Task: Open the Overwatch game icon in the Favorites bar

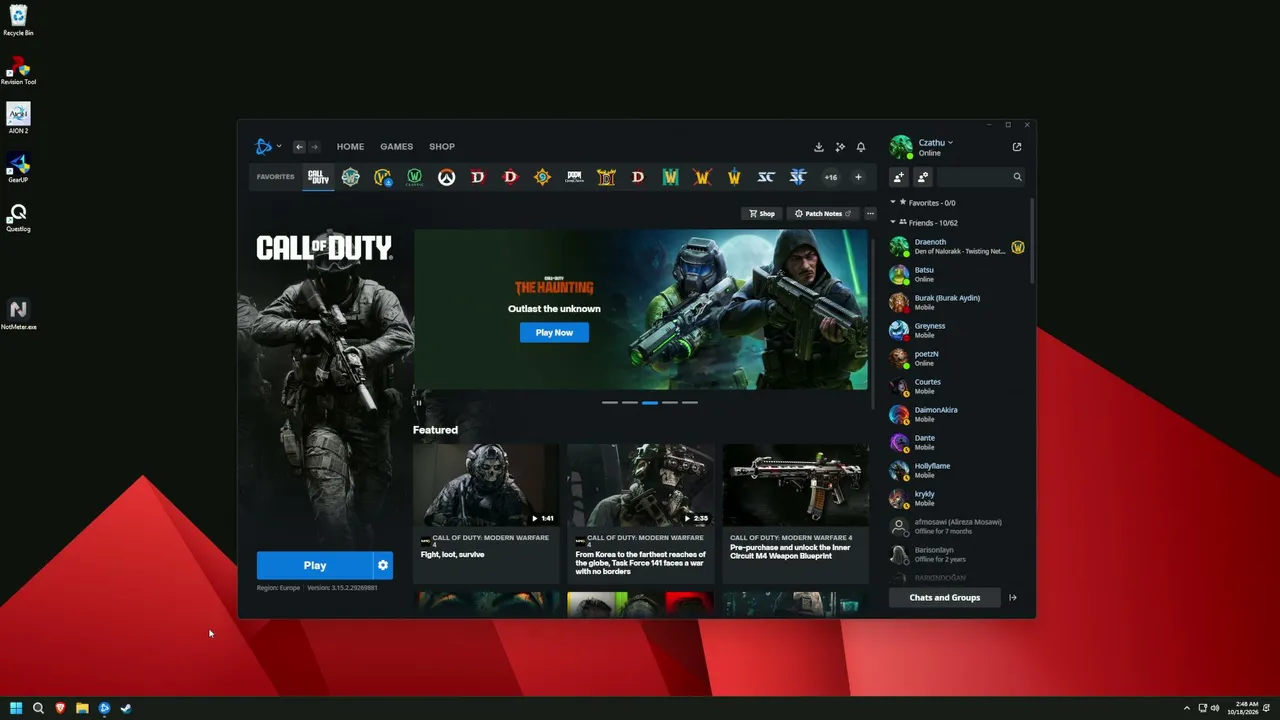Action: [446, 177]
